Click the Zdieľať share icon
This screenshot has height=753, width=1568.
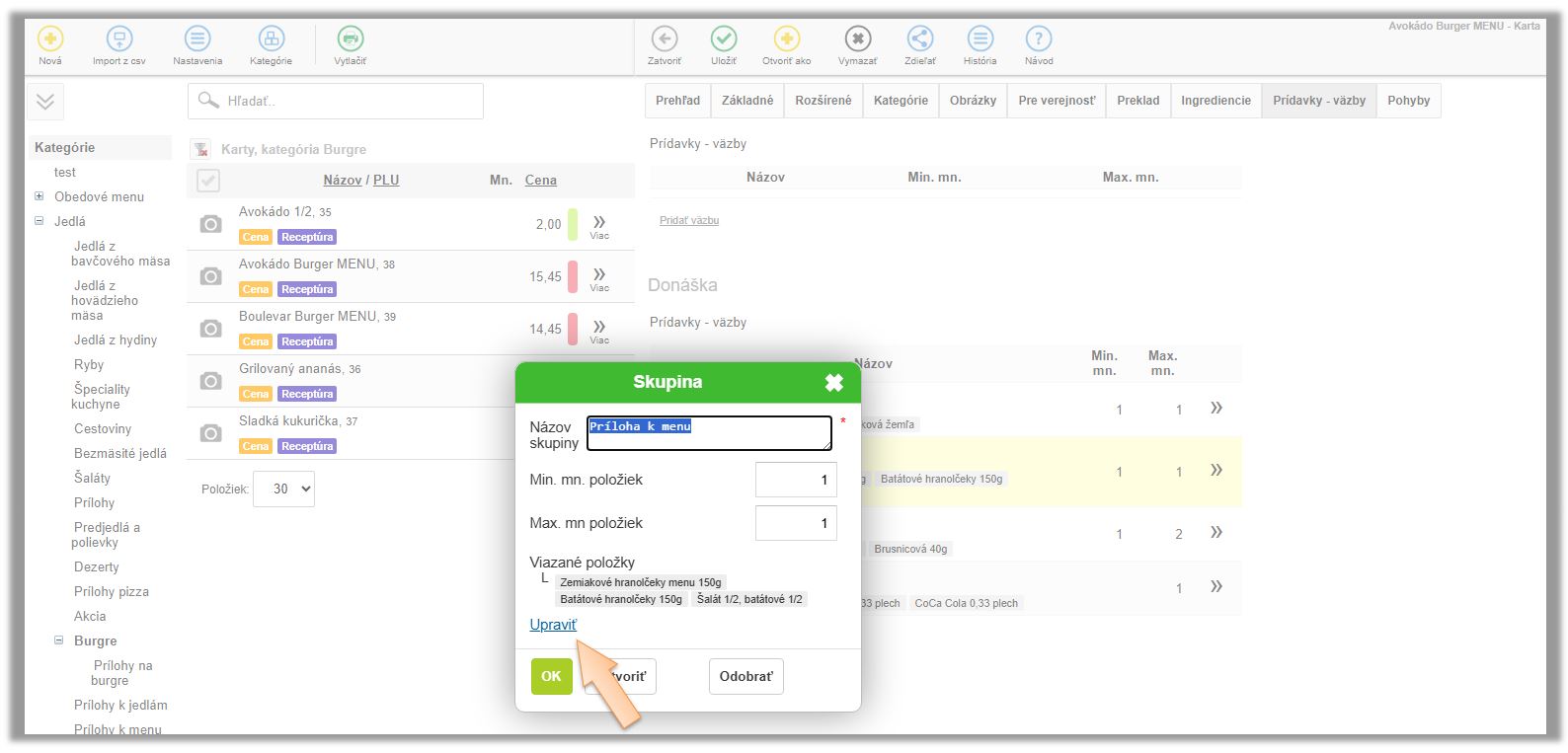pos(919,39)
